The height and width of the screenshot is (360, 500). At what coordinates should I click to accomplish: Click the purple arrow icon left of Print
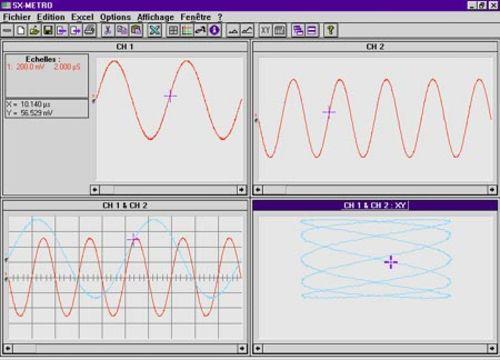pos(75,30)
